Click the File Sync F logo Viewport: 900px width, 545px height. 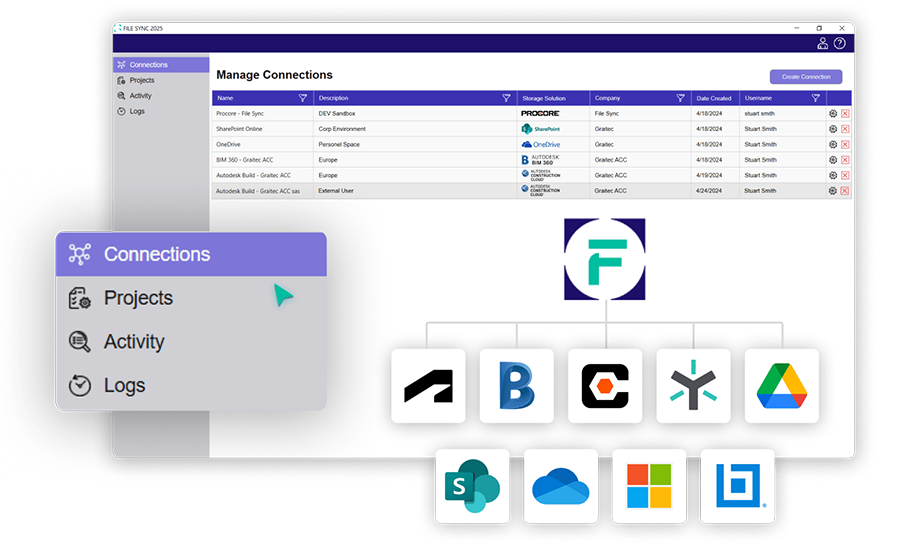coord(604,259)
